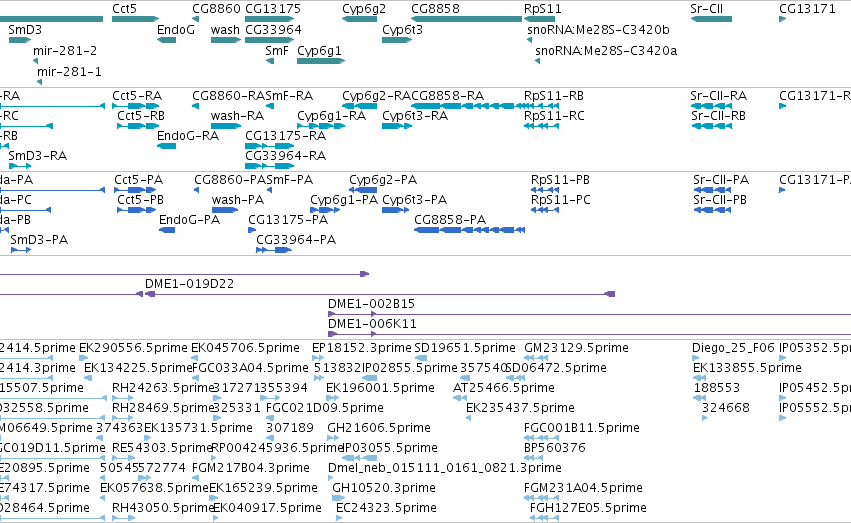Click the Sr-CII-RA transcript label
The width and height of the screenshot is (851, 523).
(719, 96)
